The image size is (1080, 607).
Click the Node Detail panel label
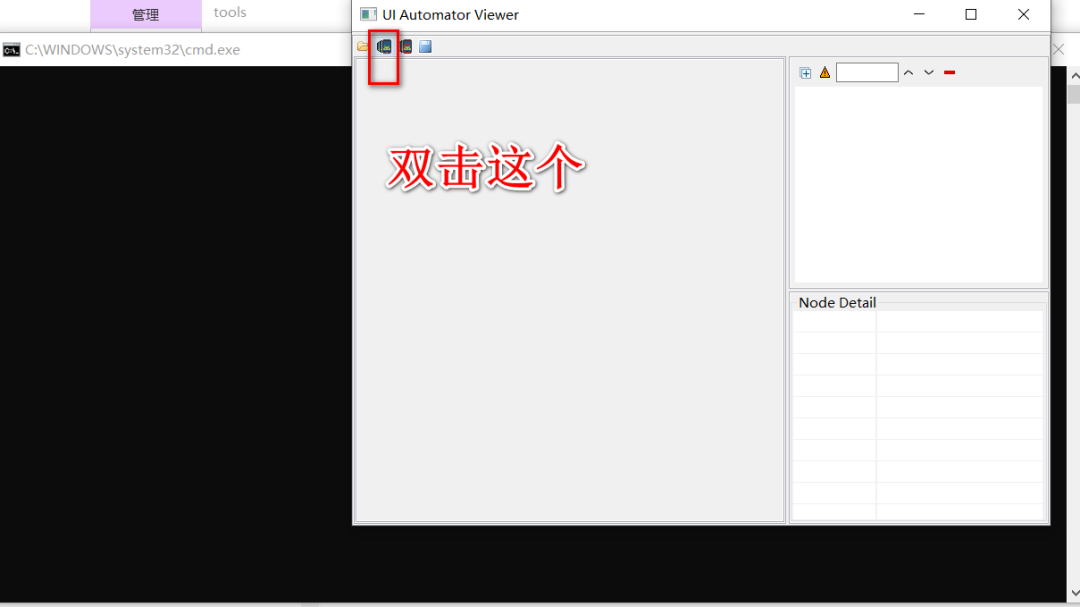[837, 302]
